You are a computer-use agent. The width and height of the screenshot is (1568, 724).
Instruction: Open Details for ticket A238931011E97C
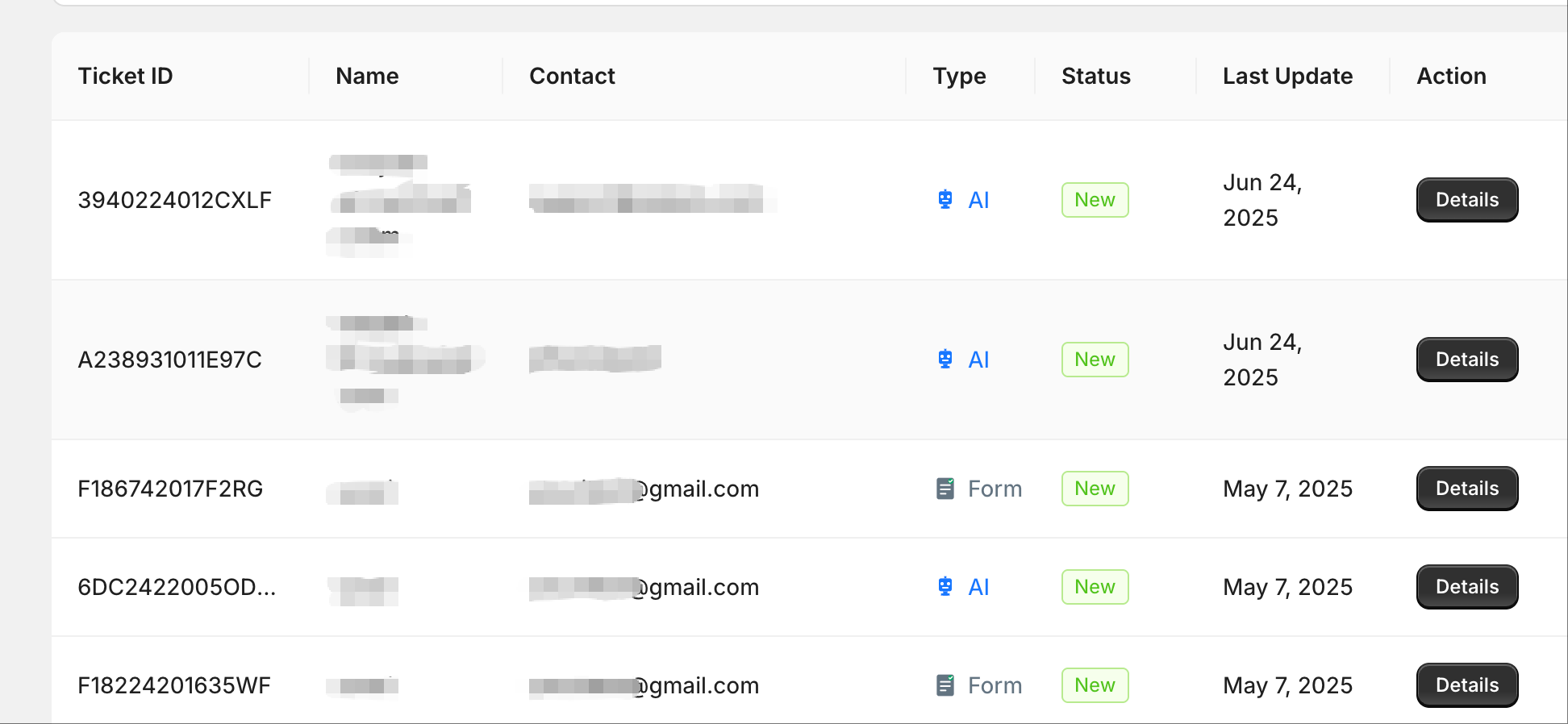coord(1466,360)
